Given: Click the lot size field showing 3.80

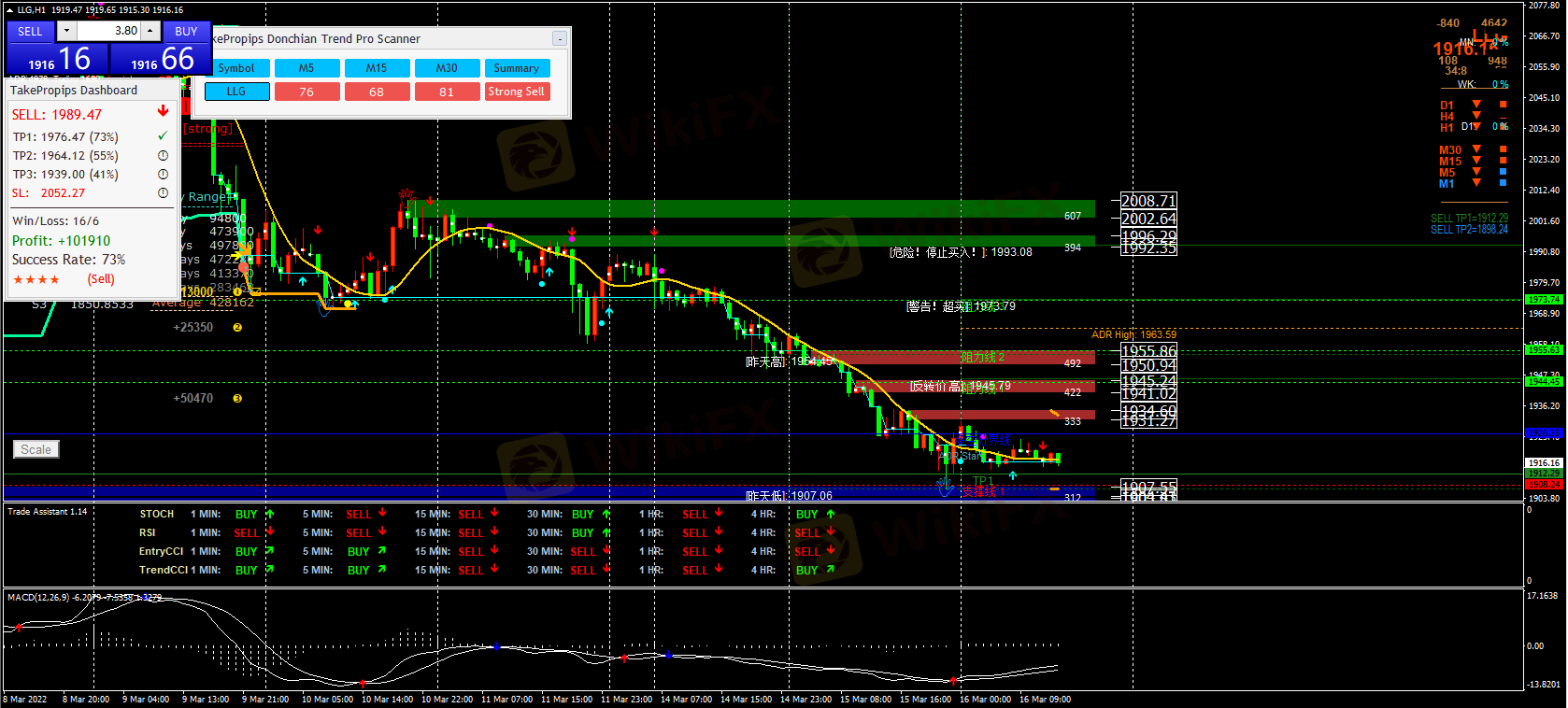Looking at the screenshot, I should click(x=108, y=31).
